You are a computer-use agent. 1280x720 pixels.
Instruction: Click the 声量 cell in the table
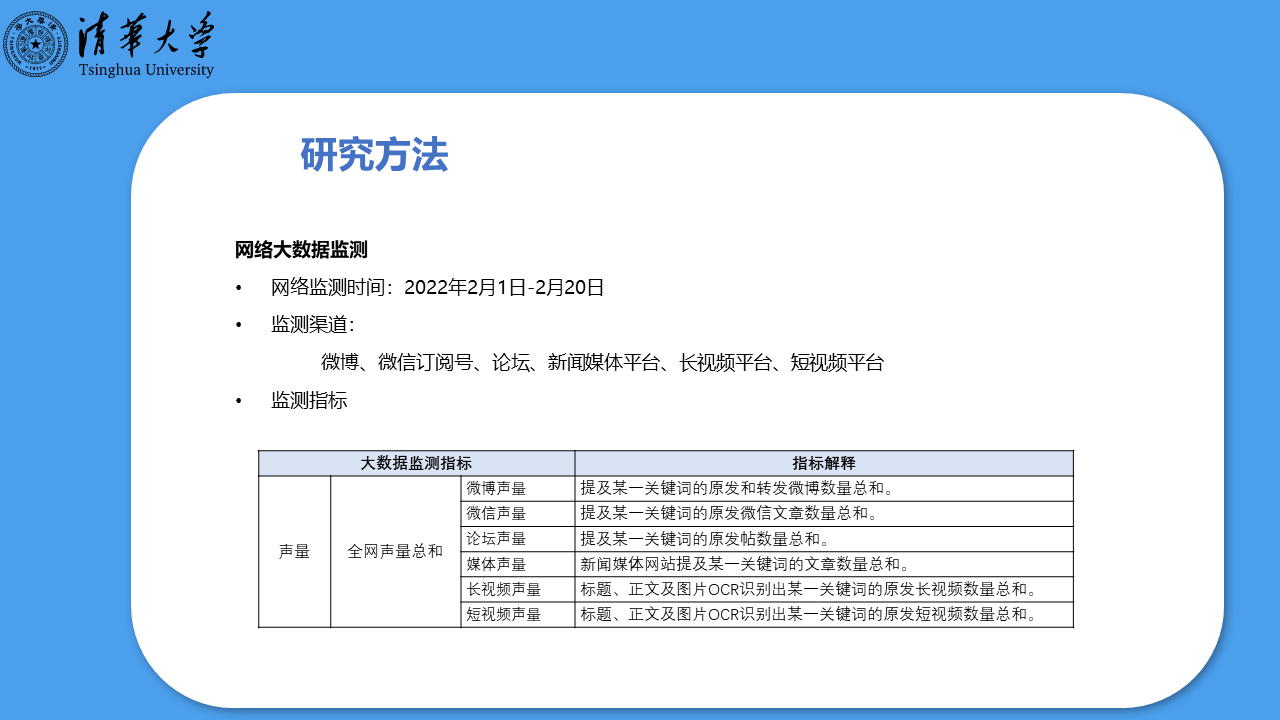point(294,551)
